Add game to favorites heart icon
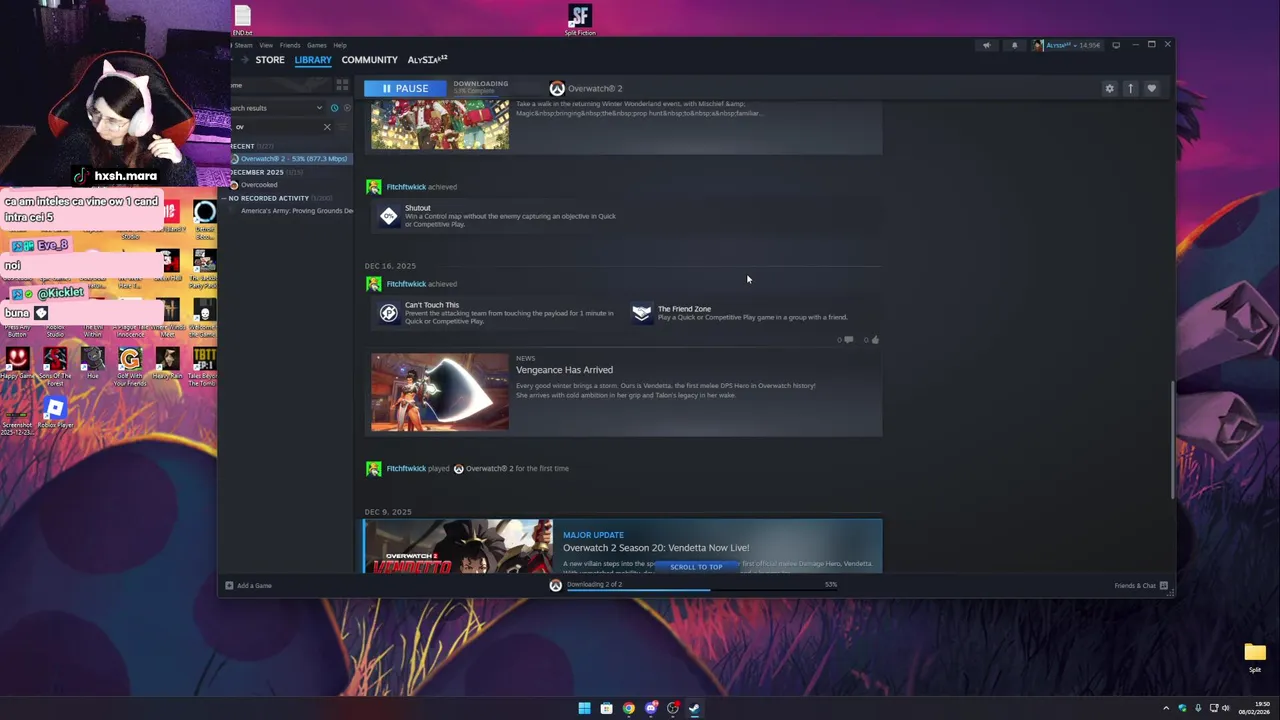 [1151, 88]
